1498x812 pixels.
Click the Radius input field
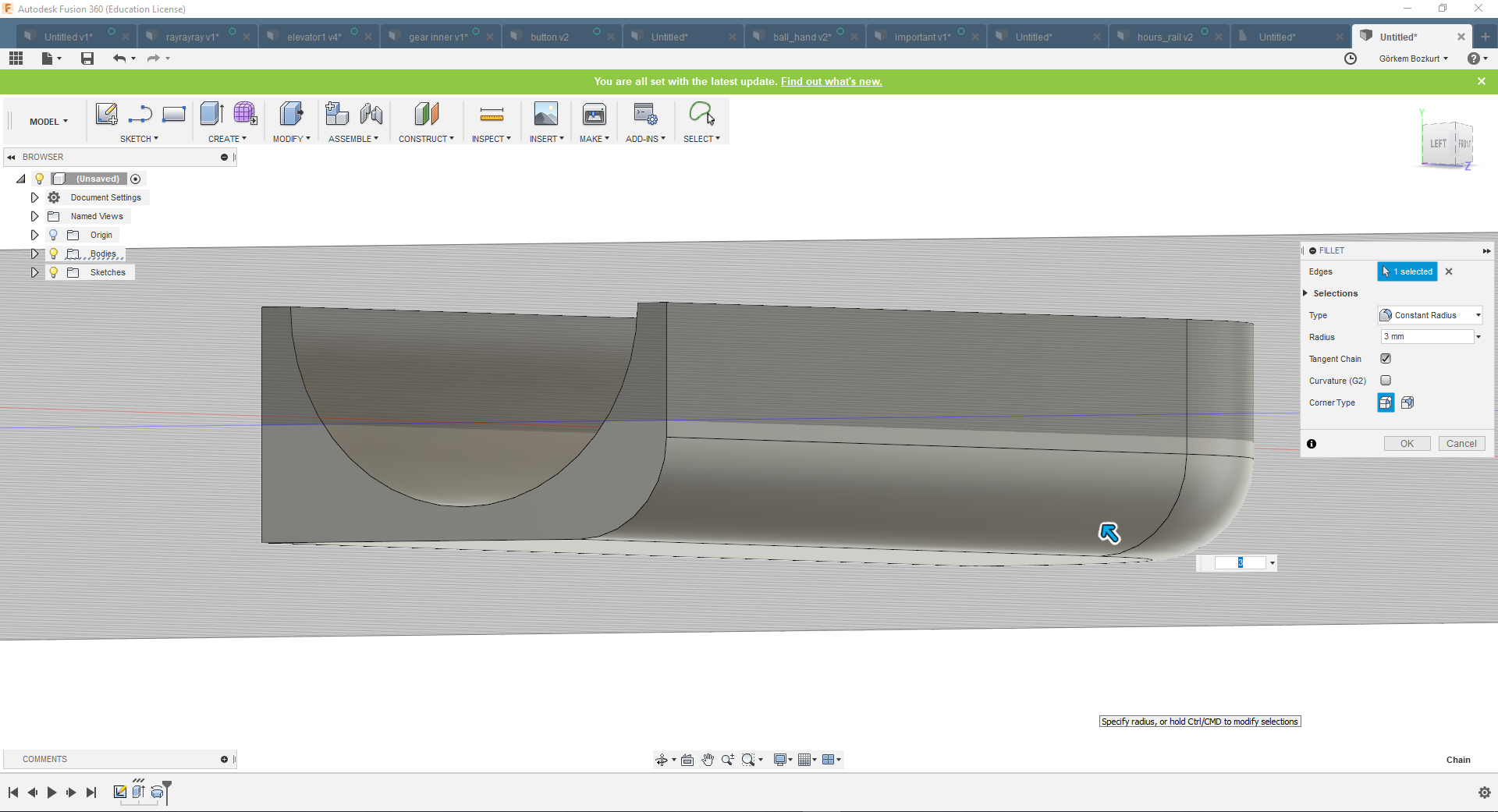pos(1427,337)
